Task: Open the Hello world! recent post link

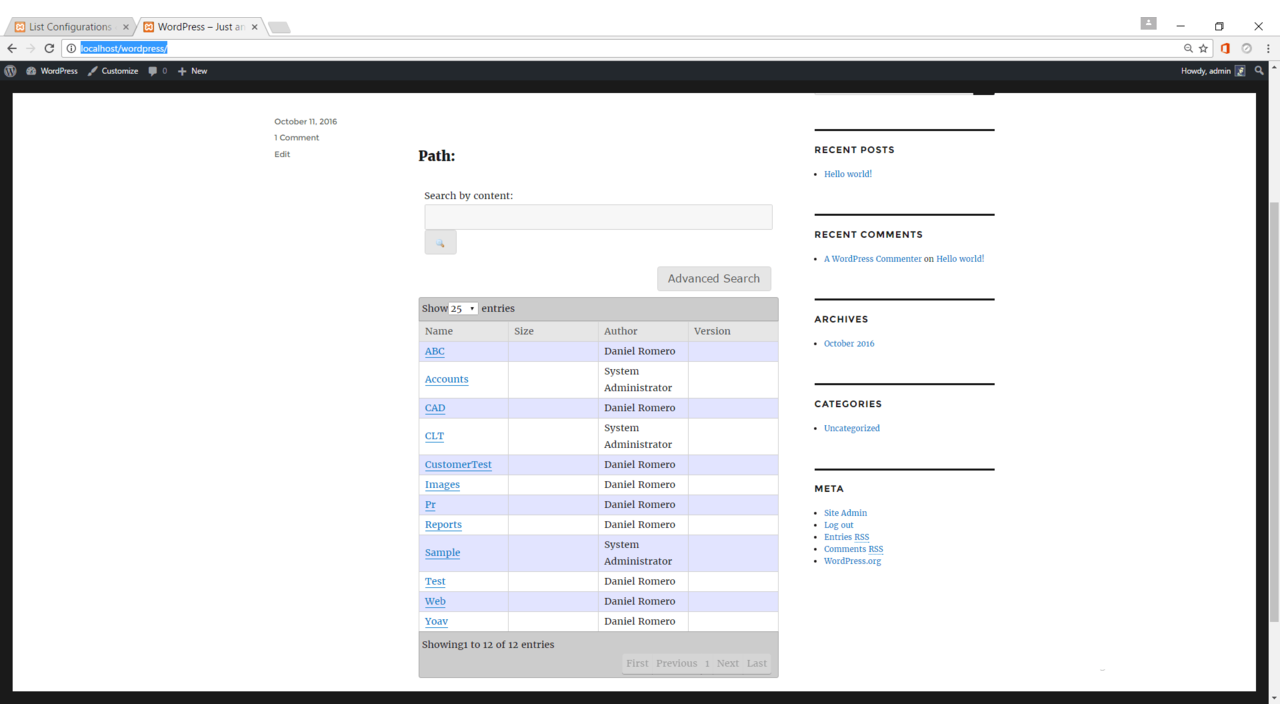Action: 847,173
